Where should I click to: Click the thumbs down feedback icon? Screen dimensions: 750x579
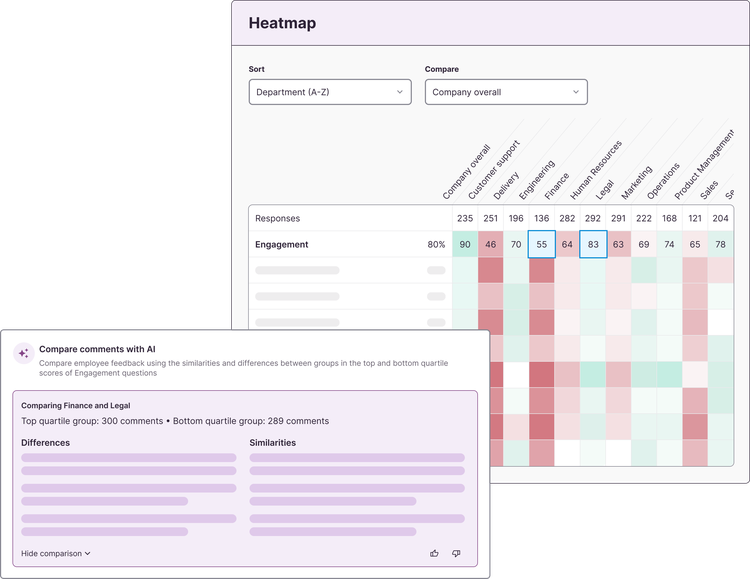(456, 553)
